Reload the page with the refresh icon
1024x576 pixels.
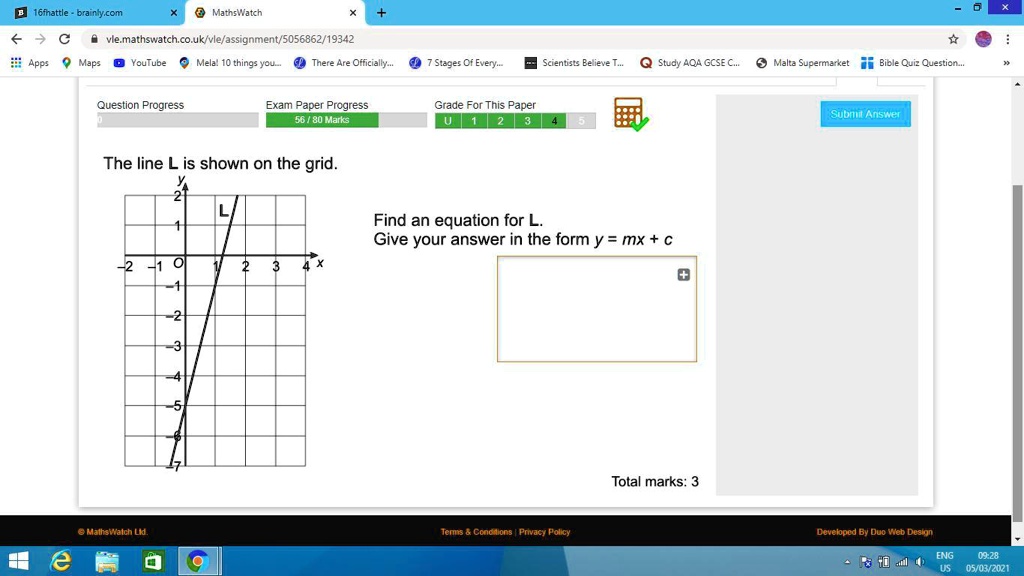click(63, 38)
